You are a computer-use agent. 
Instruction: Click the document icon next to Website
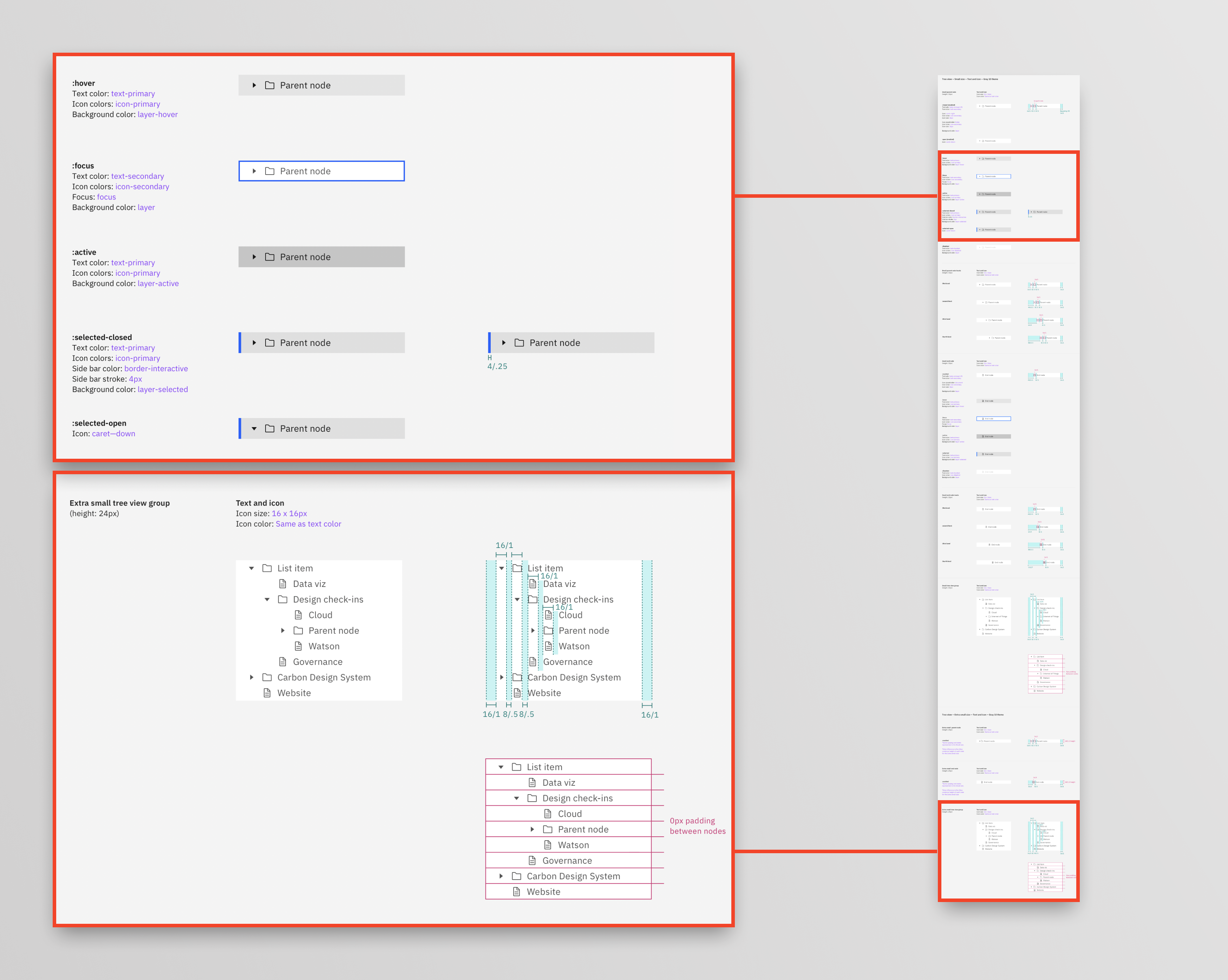(x=267, y=692)
